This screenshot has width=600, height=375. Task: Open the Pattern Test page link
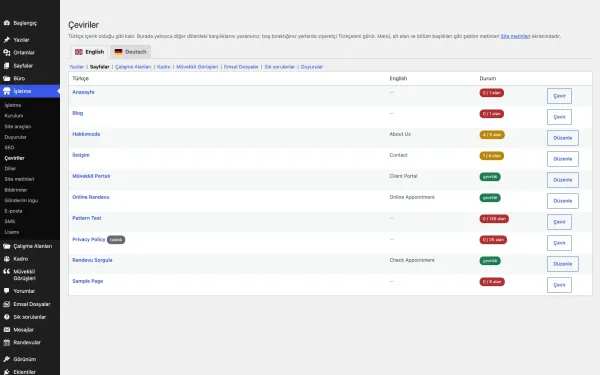pos(87,218)
